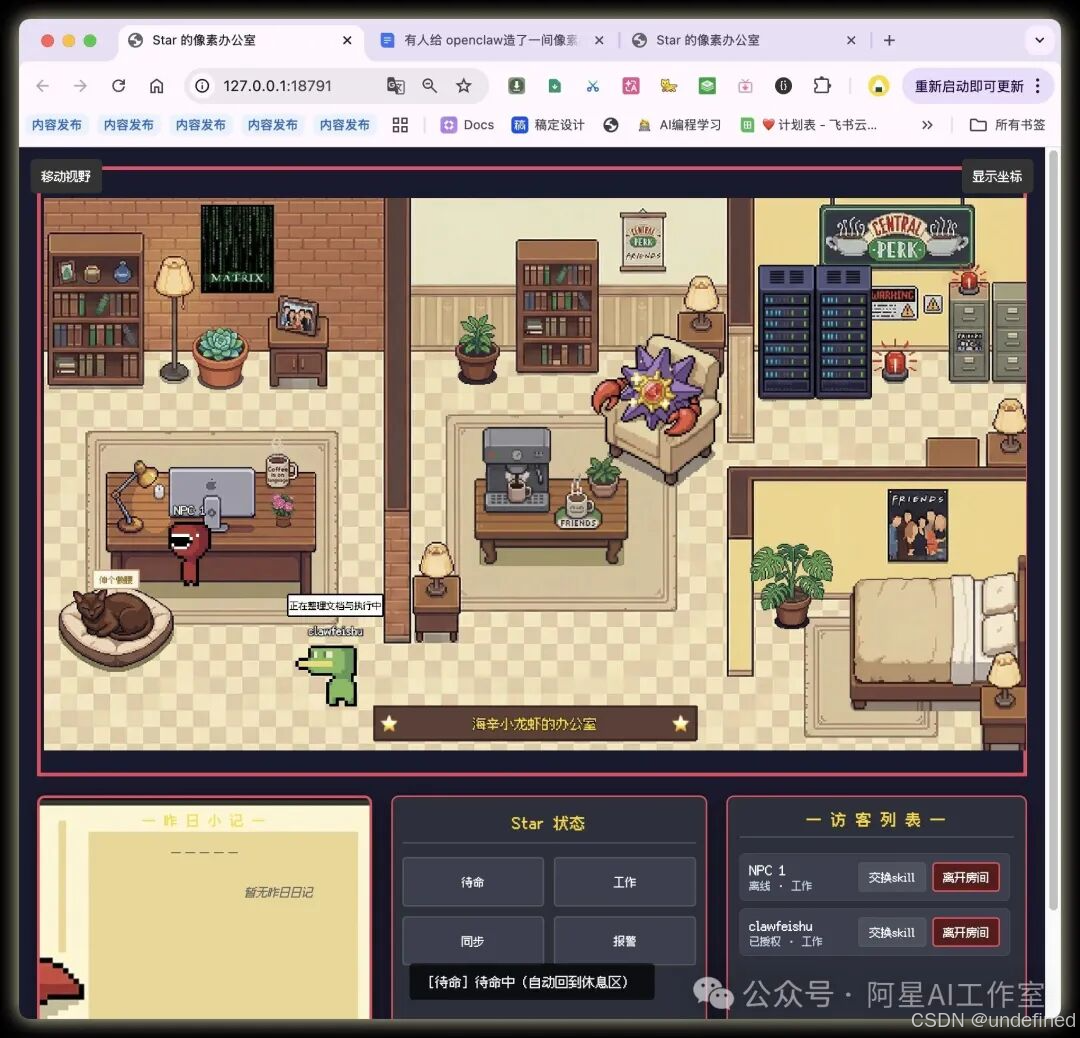Click the yellow puzzle-piece extension icon

[669, 86]
